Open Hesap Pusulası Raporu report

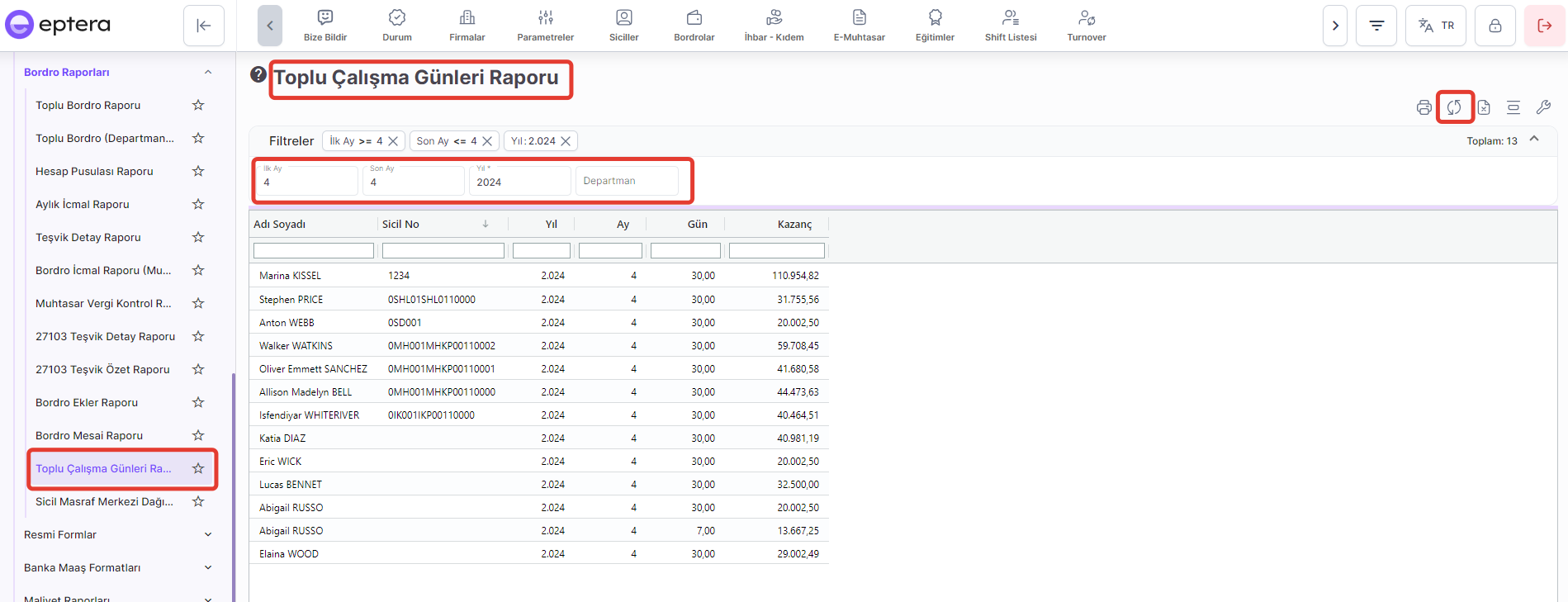pyautogui.click(x=94, y=171)
